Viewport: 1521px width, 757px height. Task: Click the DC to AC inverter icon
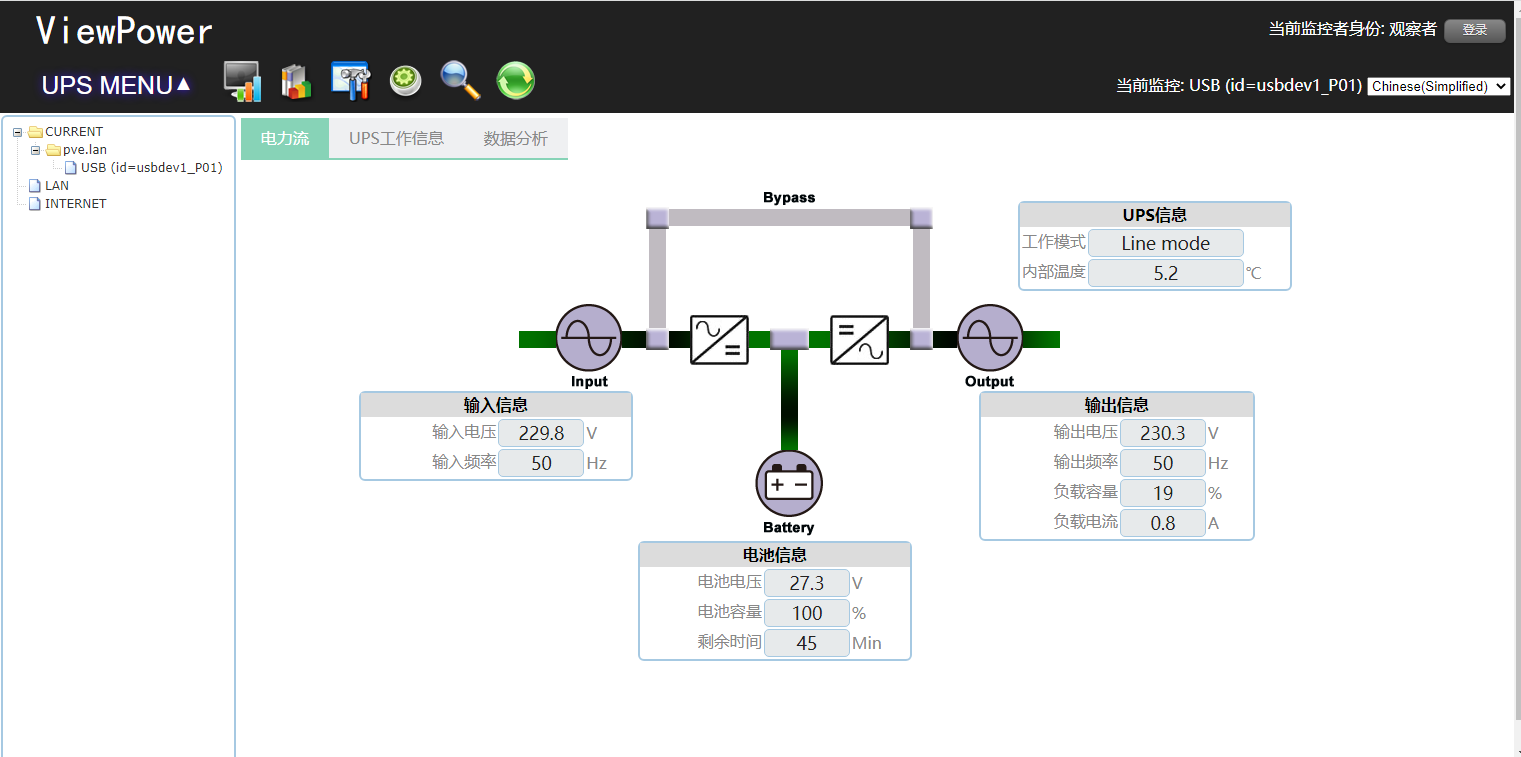click(860, 339)
